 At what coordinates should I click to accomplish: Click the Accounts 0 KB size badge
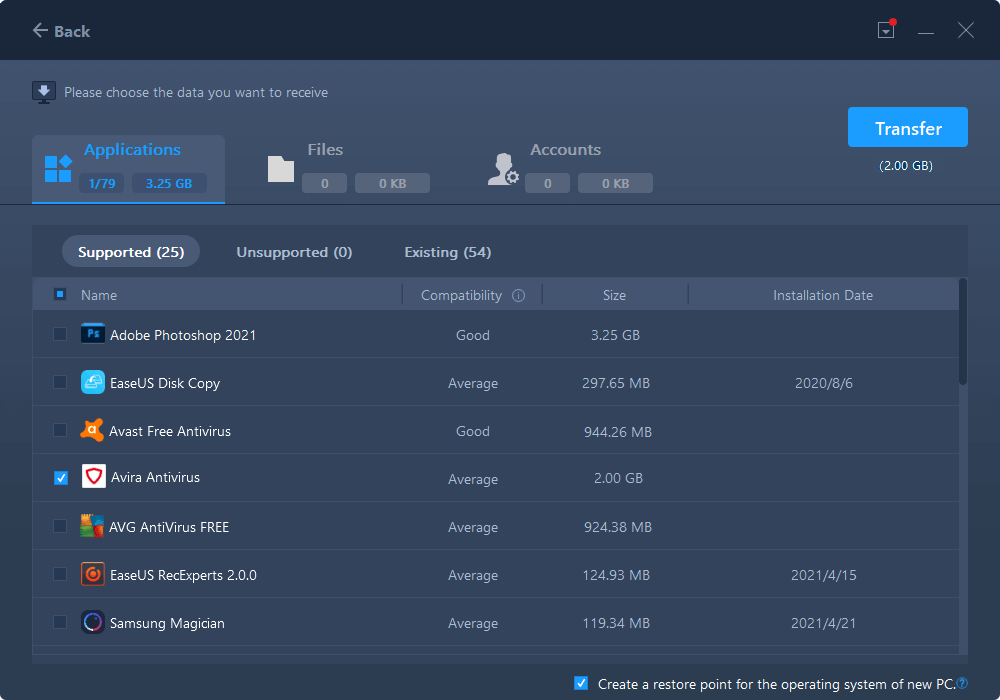615,184
